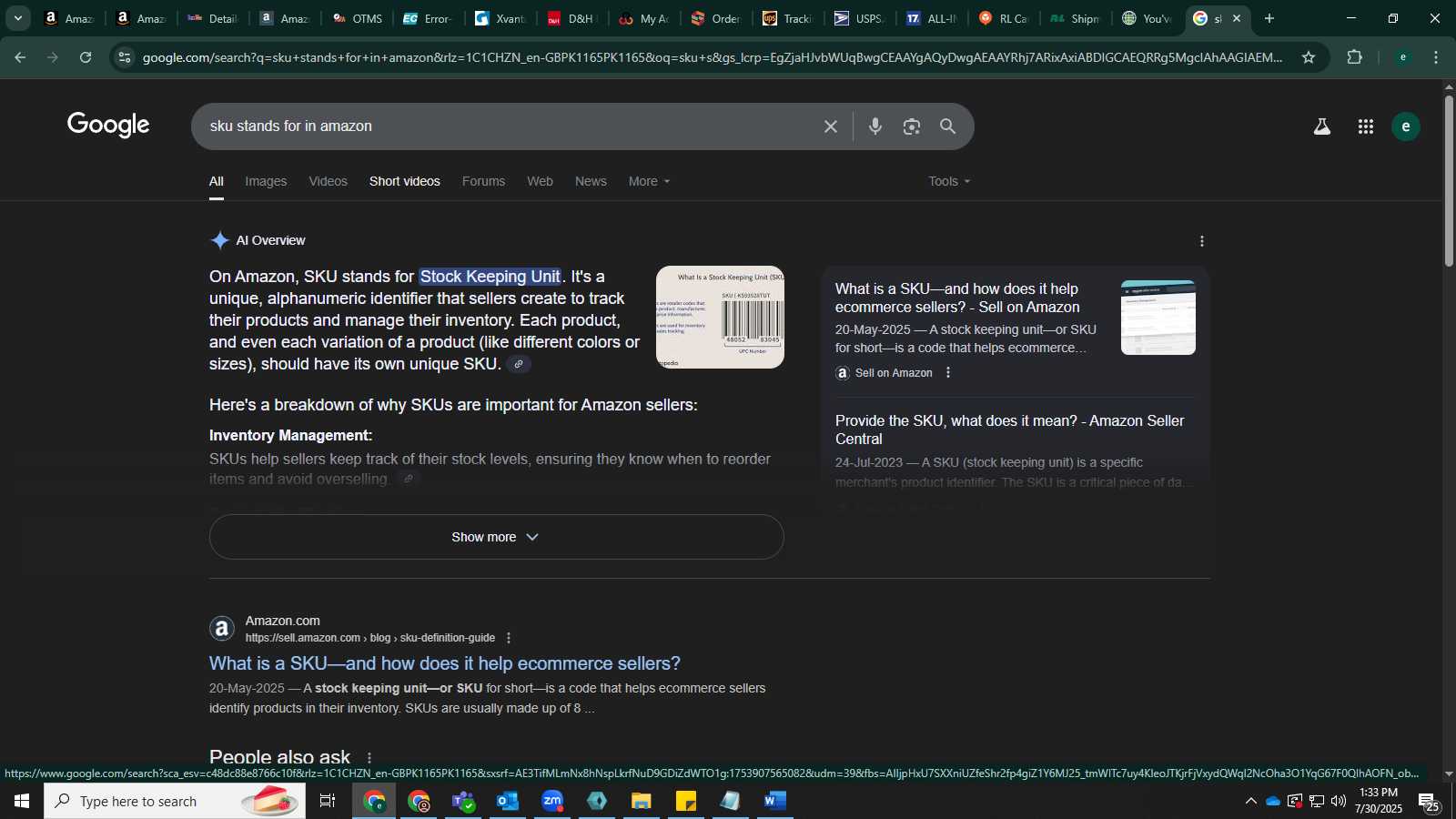Select the Images search tab
The height and width of the screenshot is (819, 1456).
[266, 181]
